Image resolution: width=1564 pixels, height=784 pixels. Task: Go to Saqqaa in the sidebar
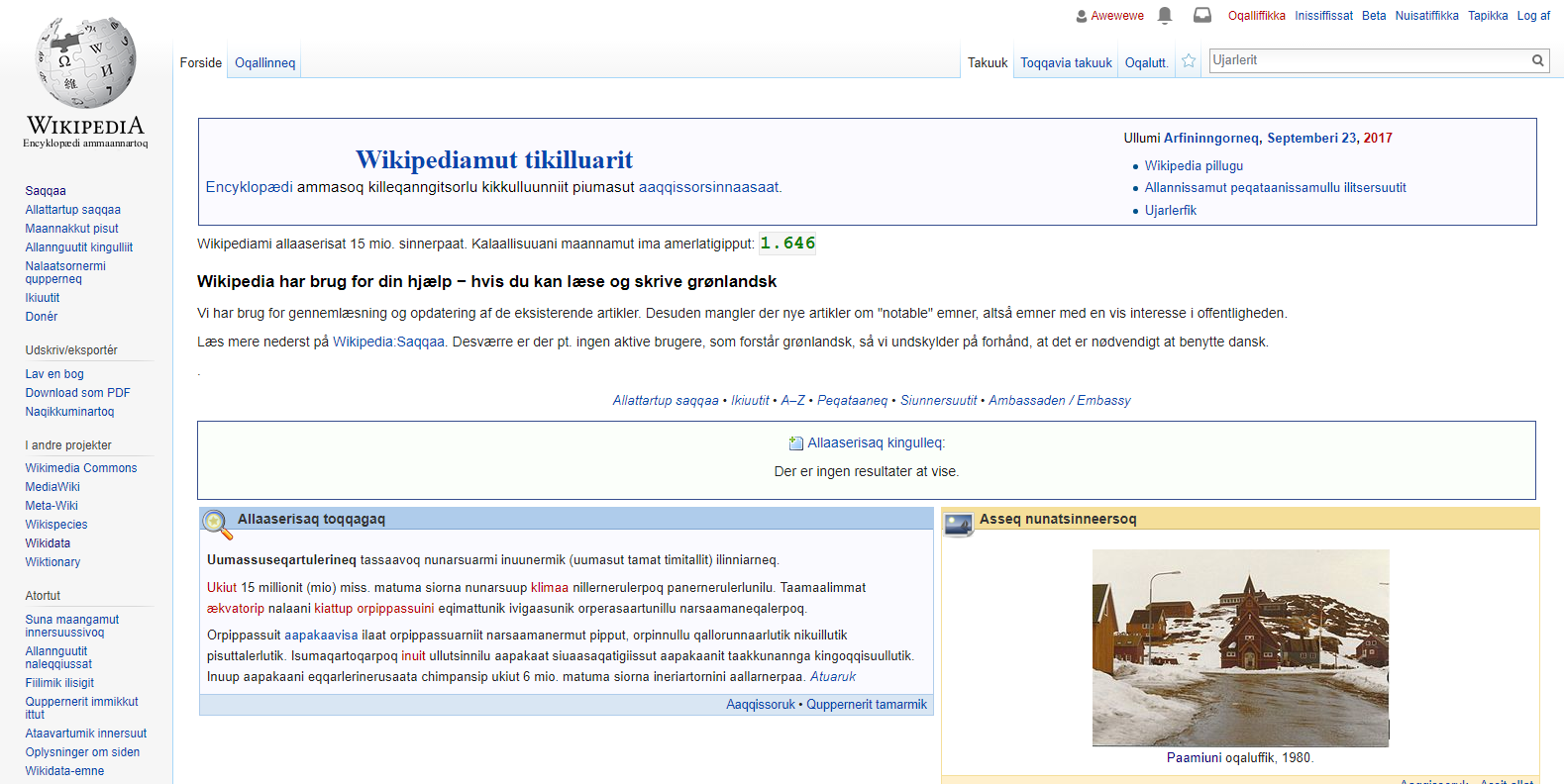tap(46, 191)
